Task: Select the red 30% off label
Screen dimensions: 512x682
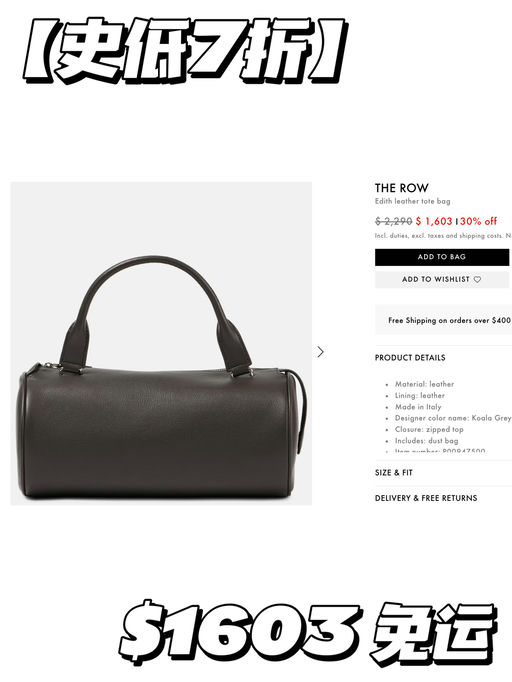Action: (478, 221)
